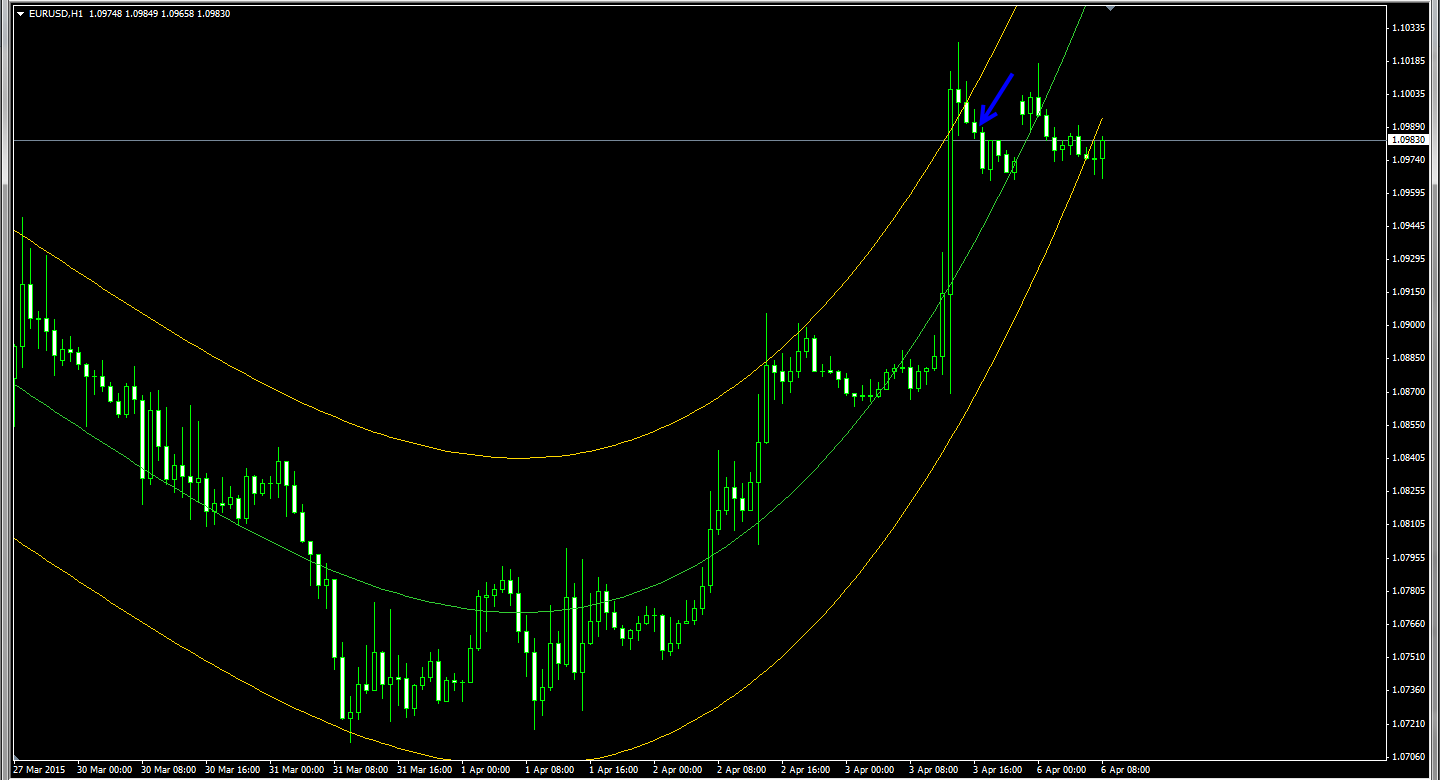This screenshot has height=780, width=1440.
Task: Click the 1.09000 price scale label
Action: pos(1410,325)
